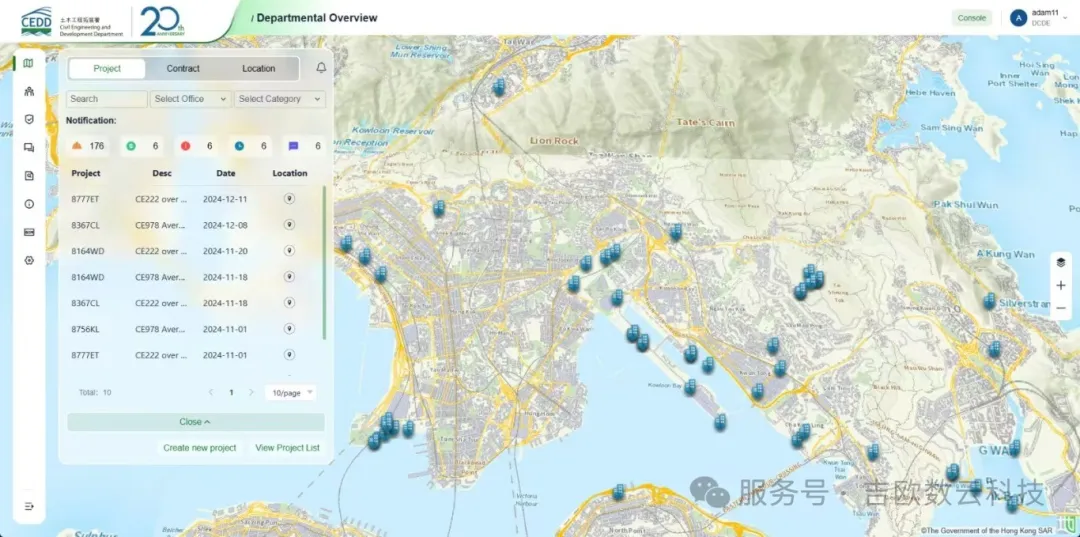Image resolution: width=1080 pixels, height=537 pixels.
Task: Switch to the Contract tab
Action: (183, 69)
